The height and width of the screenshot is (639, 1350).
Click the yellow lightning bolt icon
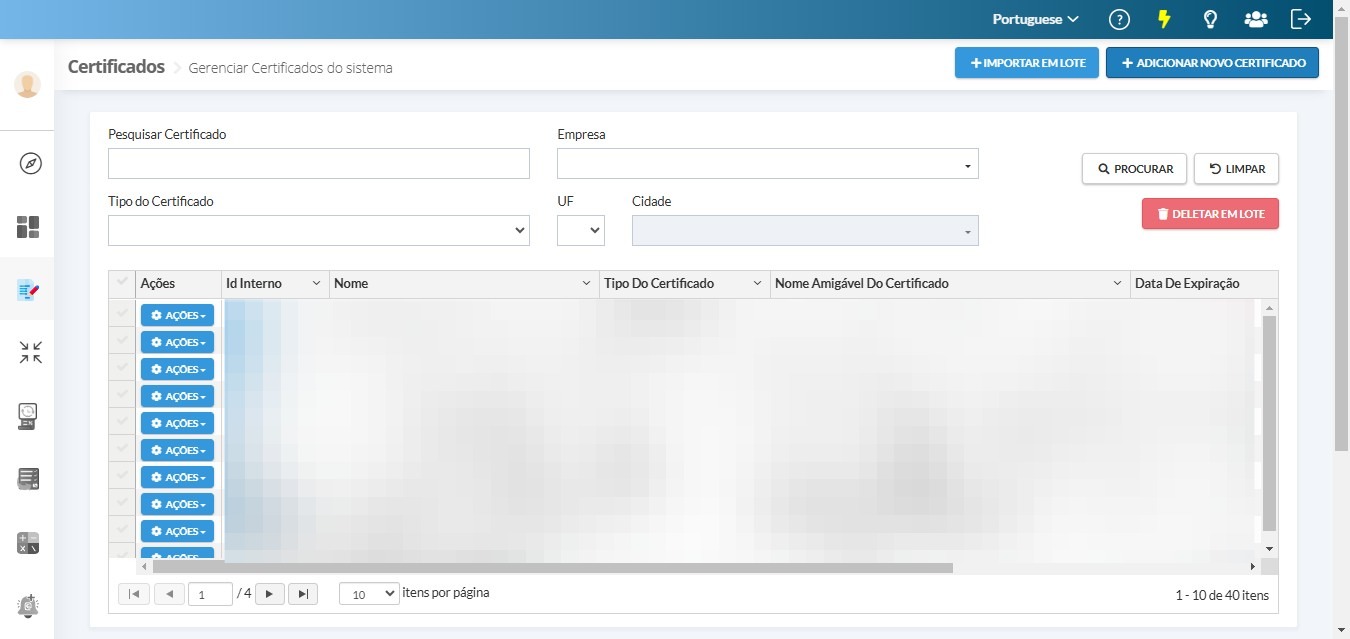click(1164, 19)
